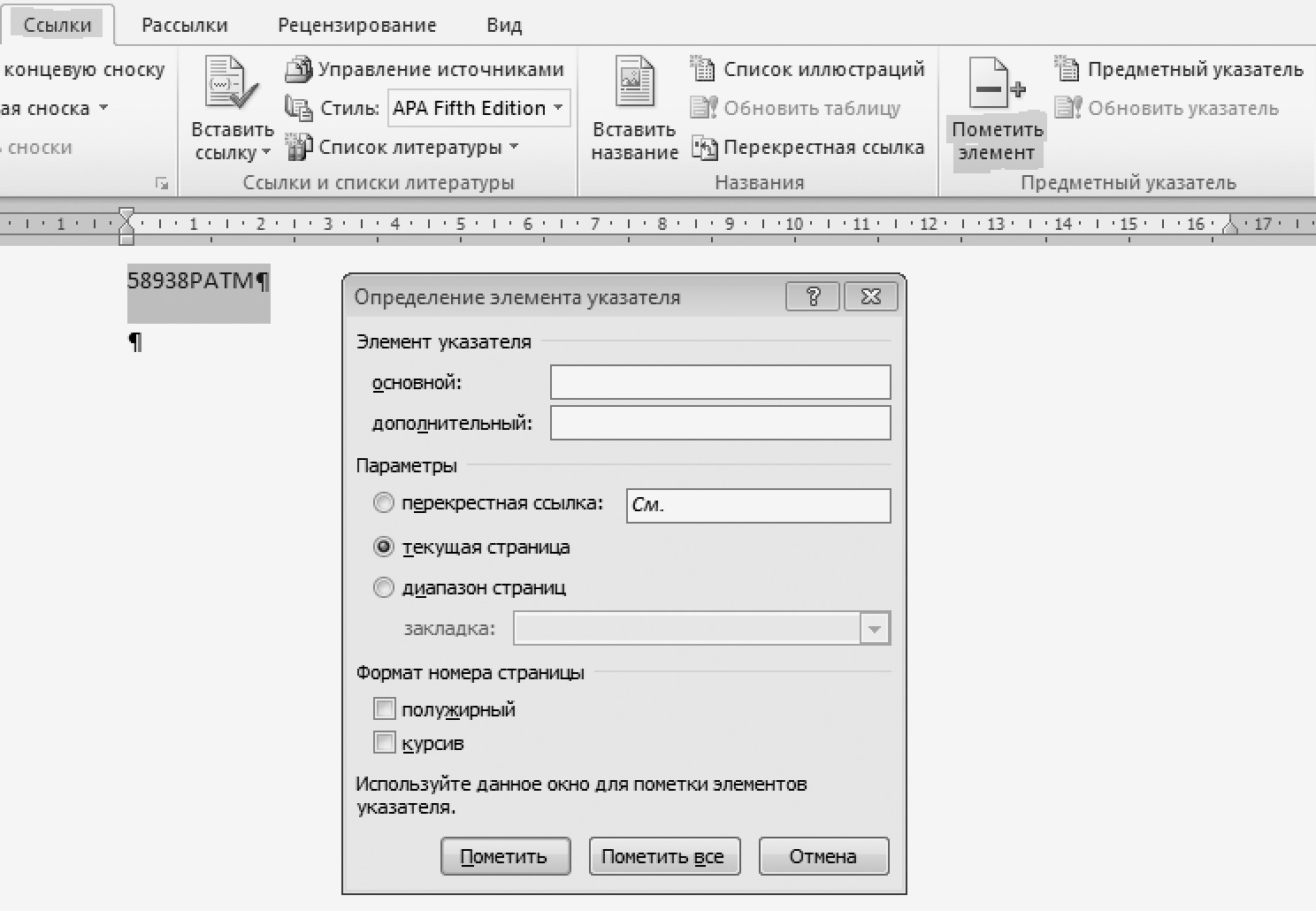This screenshot has height=911, width=1316.
Task: Tick the курсив checkbox
Action: (385, 743)
